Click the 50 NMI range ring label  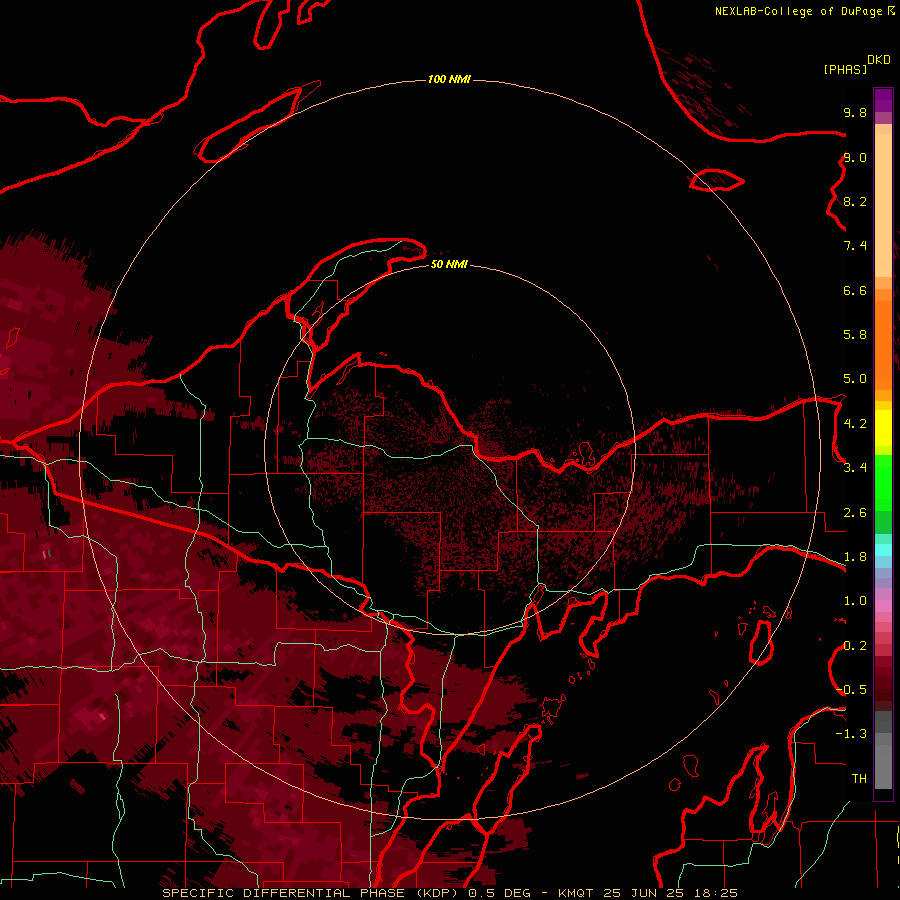click(449, 264)
